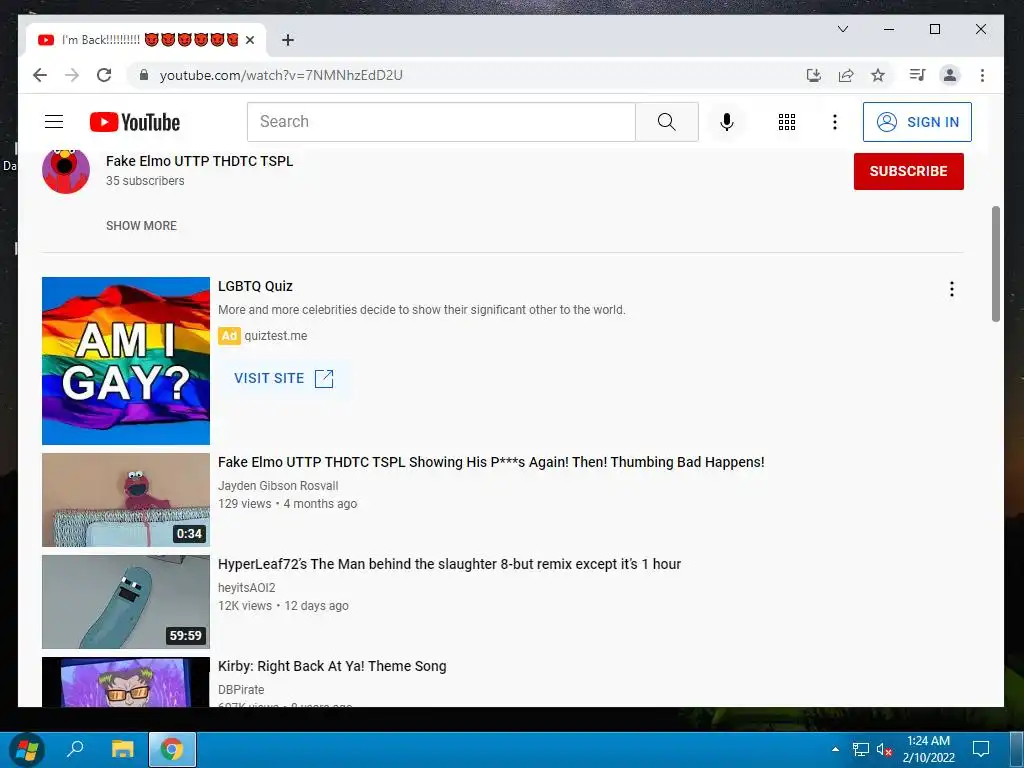Viewport: 1024px width, 768px height.
Task: Click the AM I GAY ad thumbnail
Action: (125, 360)
